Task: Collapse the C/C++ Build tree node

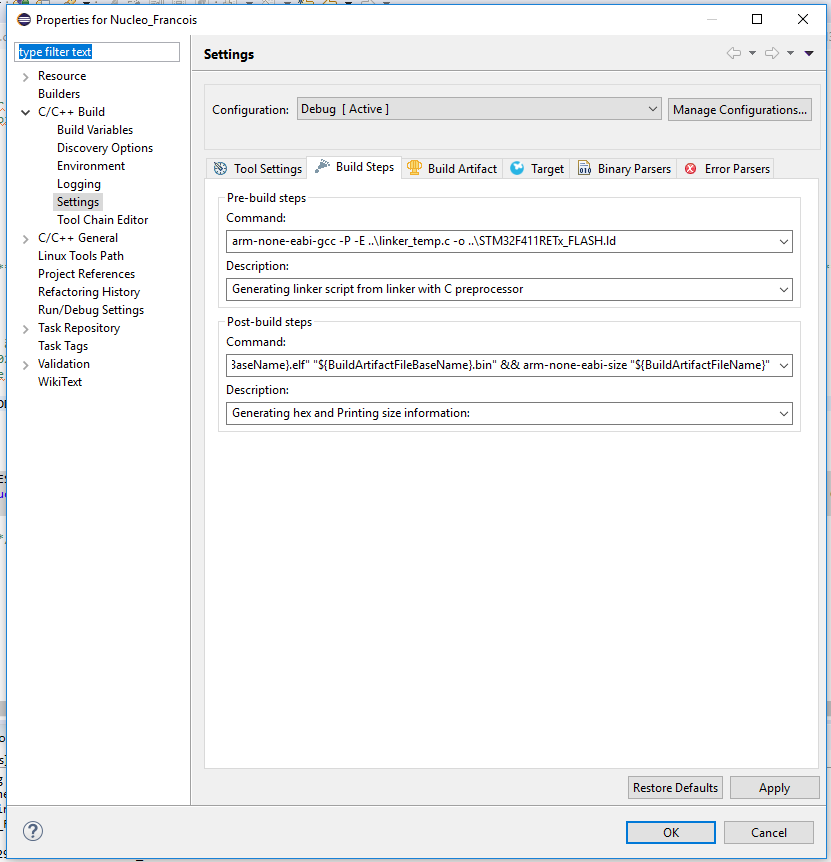Action: tap(25, 112)
